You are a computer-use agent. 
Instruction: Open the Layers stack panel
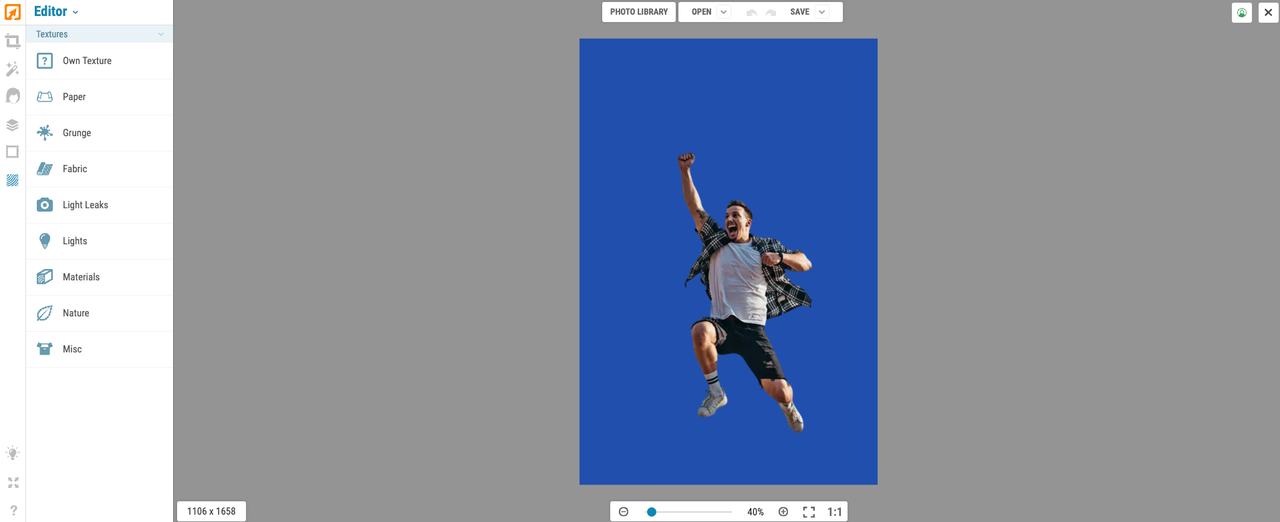pyautogui.click(x=12, y=125)
